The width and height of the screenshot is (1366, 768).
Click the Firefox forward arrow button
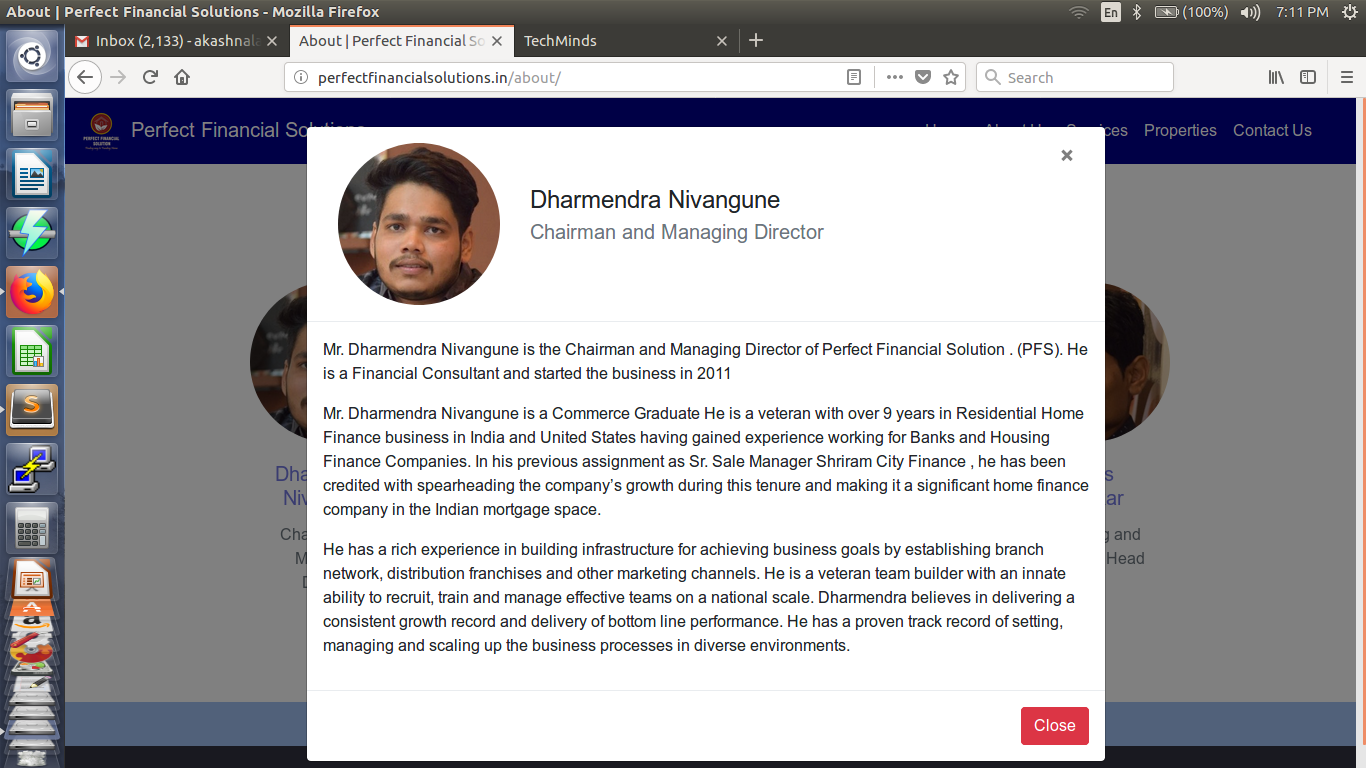118,77
